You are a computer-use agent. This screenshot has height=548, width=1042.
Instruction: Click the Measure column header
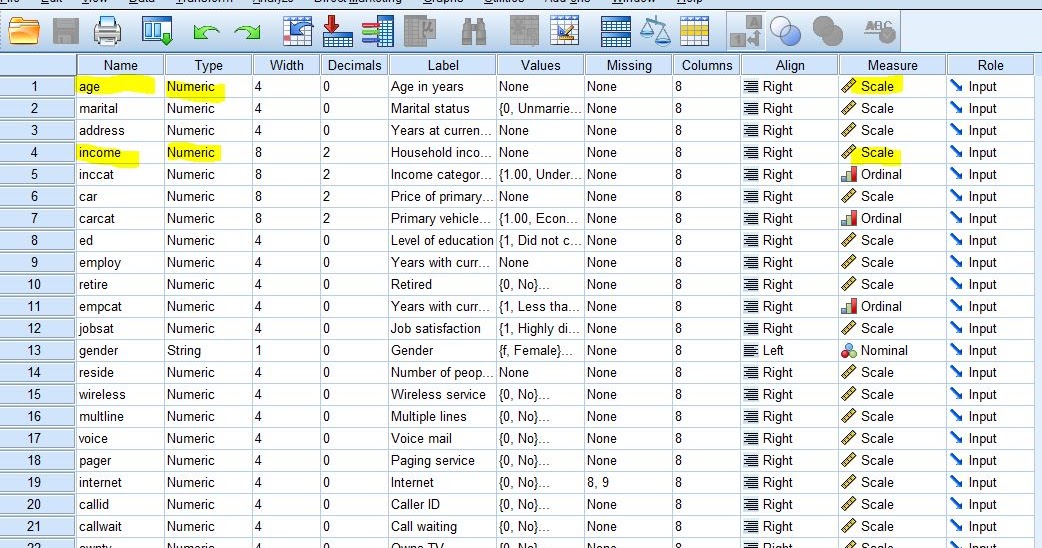click(892, 65)
